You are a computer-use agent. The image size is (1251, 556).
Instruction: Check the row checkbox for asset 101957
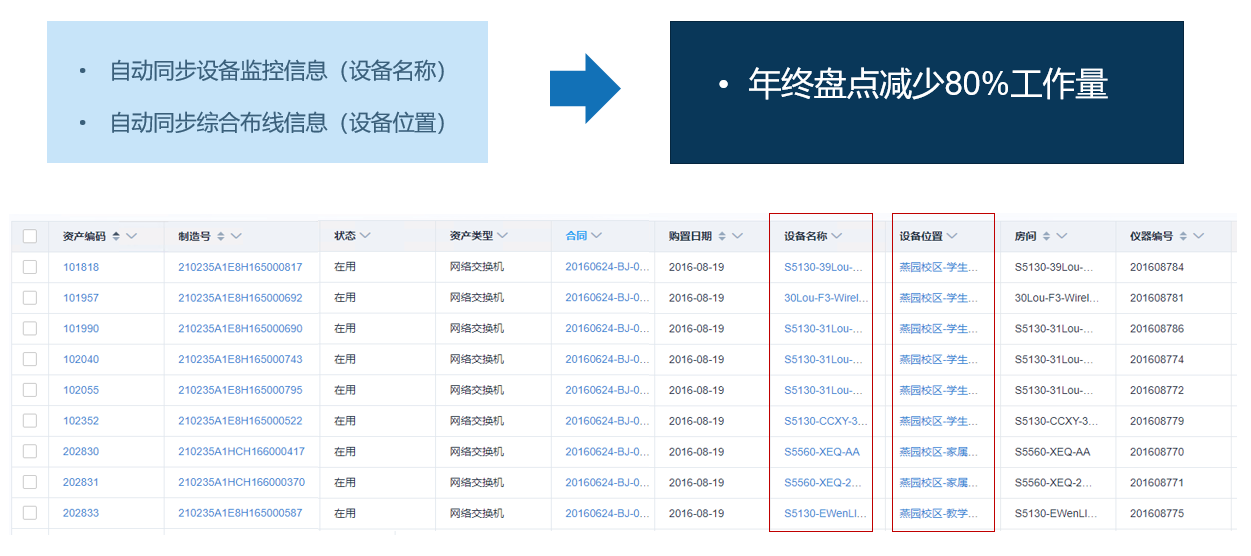point(30,298)
